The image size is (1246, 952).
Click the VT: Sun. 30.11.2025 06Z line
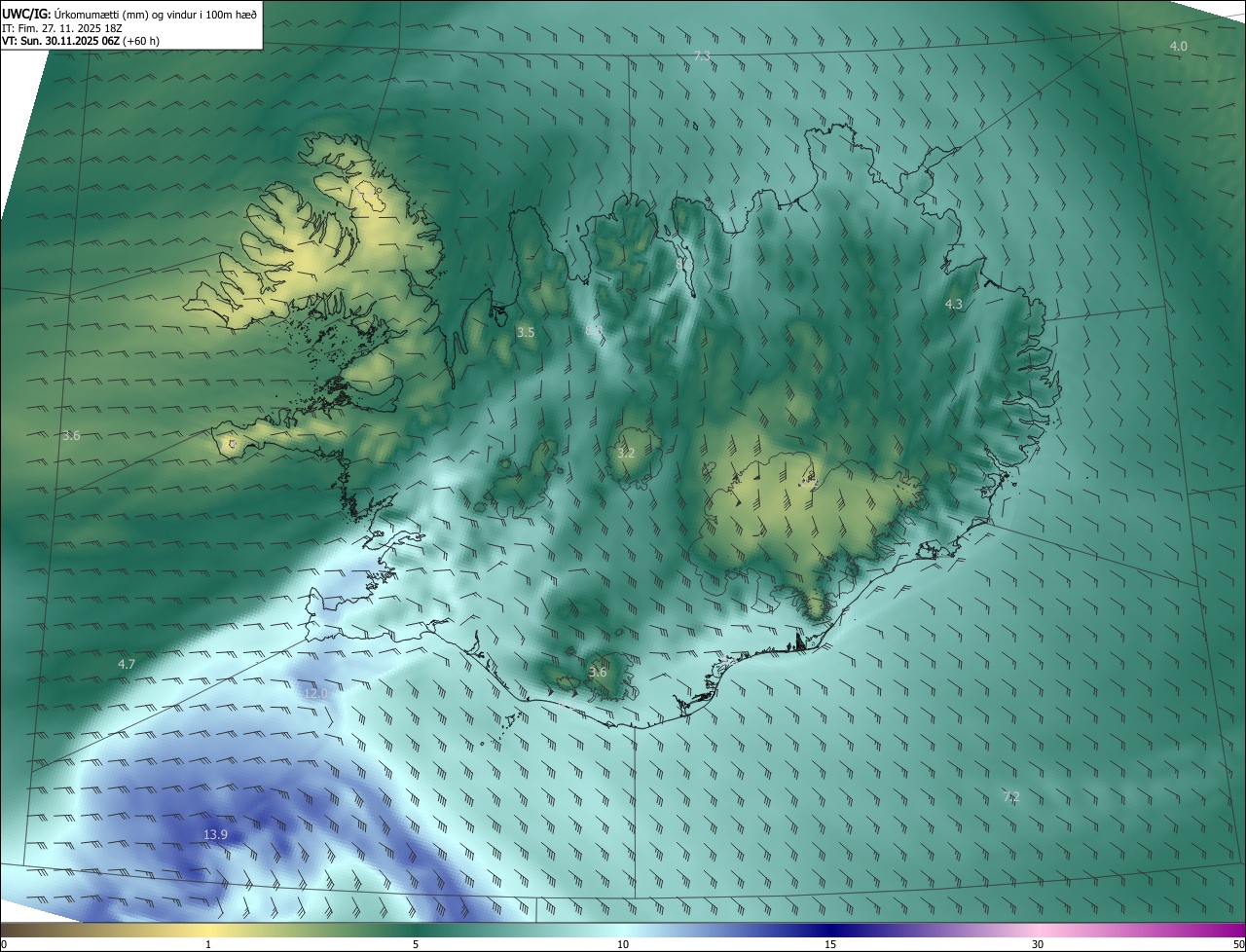click(x=81, y=41)
